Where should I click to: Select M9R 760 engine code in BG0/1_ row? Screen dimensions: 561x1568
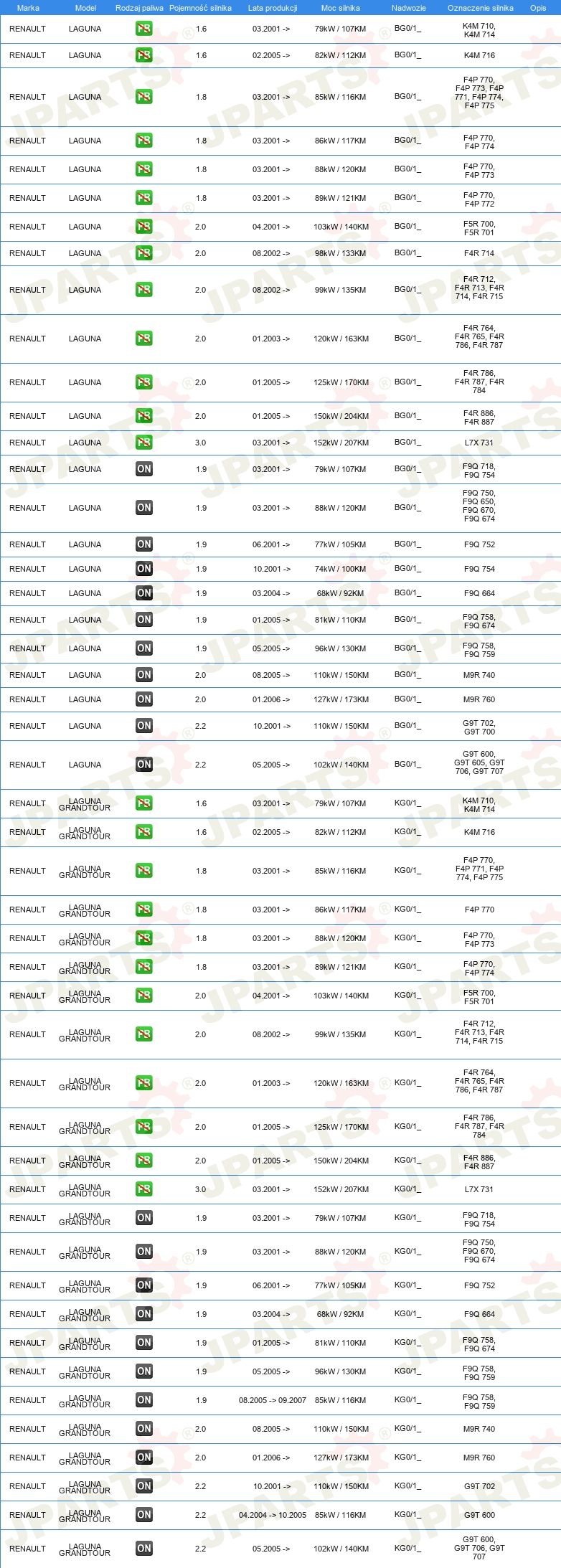(479, 699)
